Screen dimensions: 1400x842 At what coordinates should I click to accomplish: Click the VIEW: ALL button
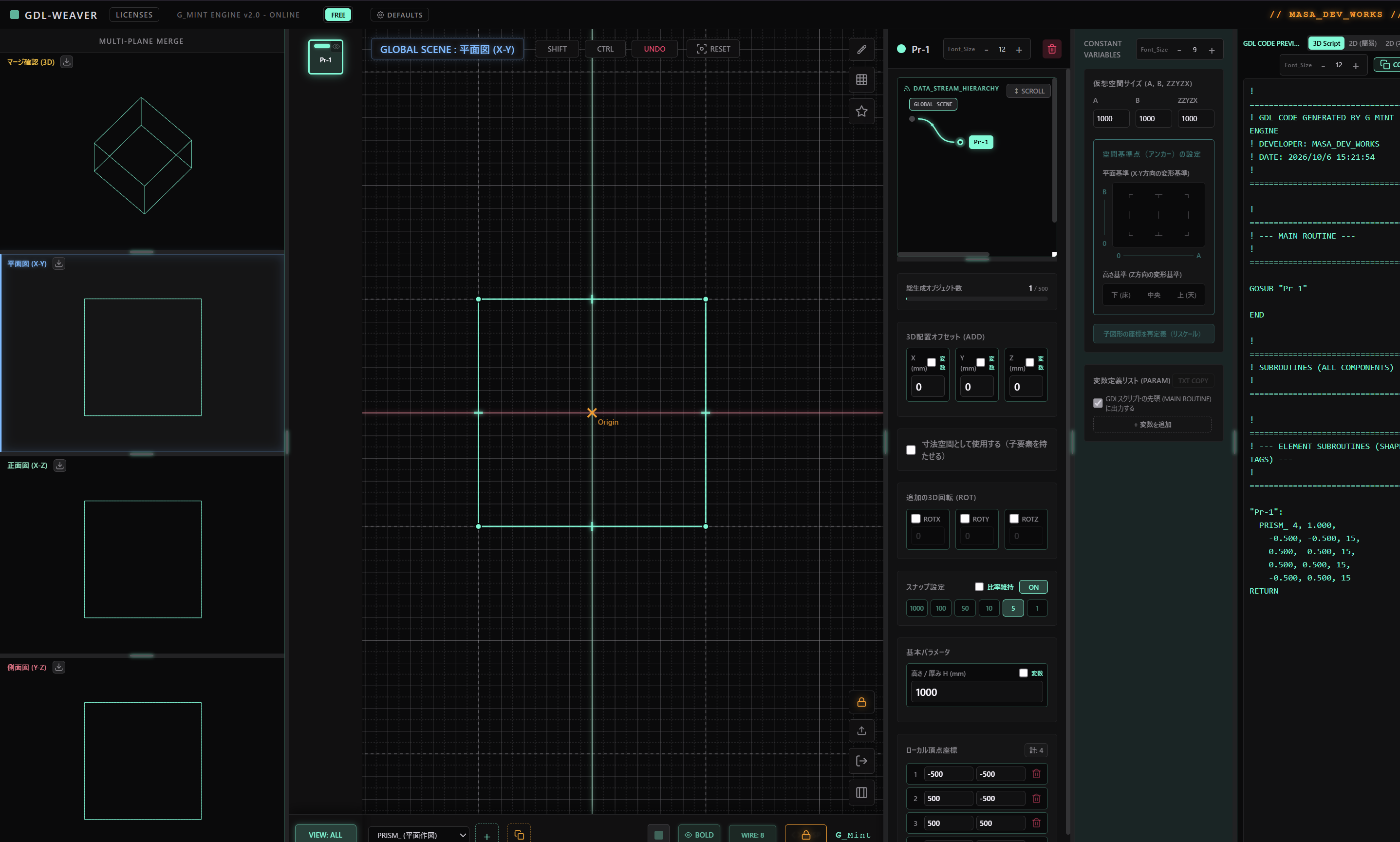coord(326,834)
